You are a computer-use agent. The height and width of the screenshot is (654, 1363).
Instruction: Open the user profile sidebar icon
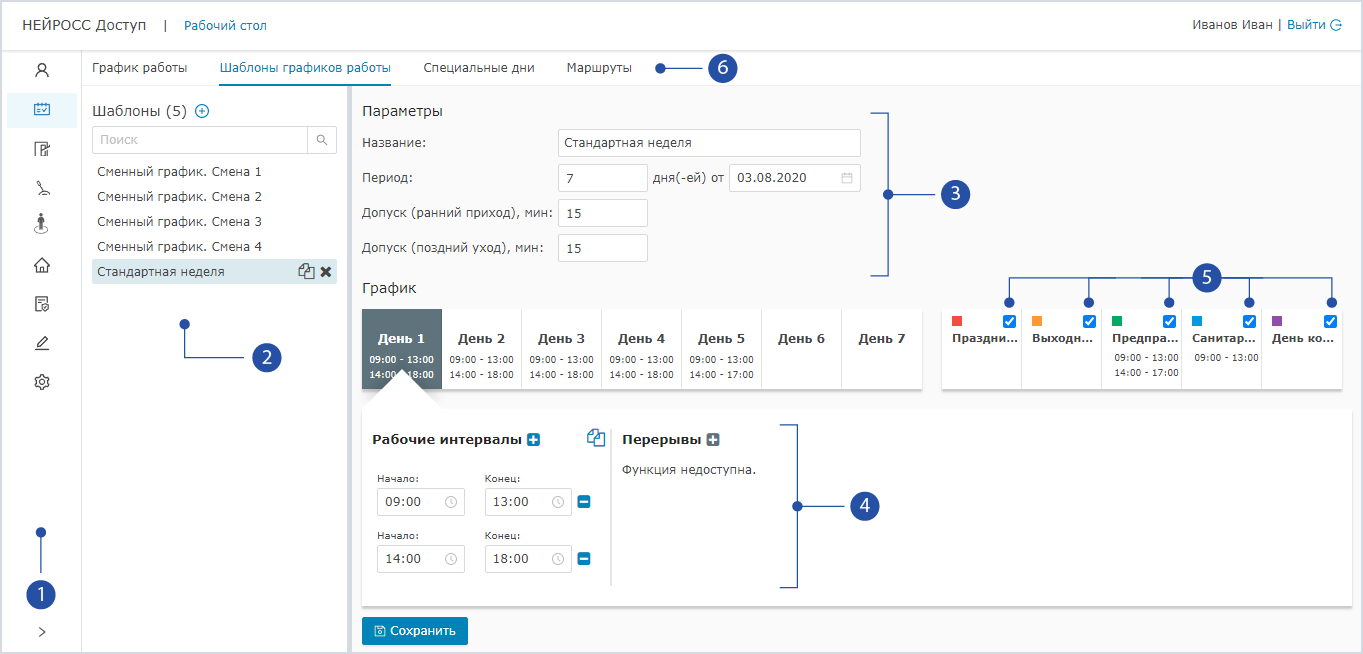click(x=42, y=70)
